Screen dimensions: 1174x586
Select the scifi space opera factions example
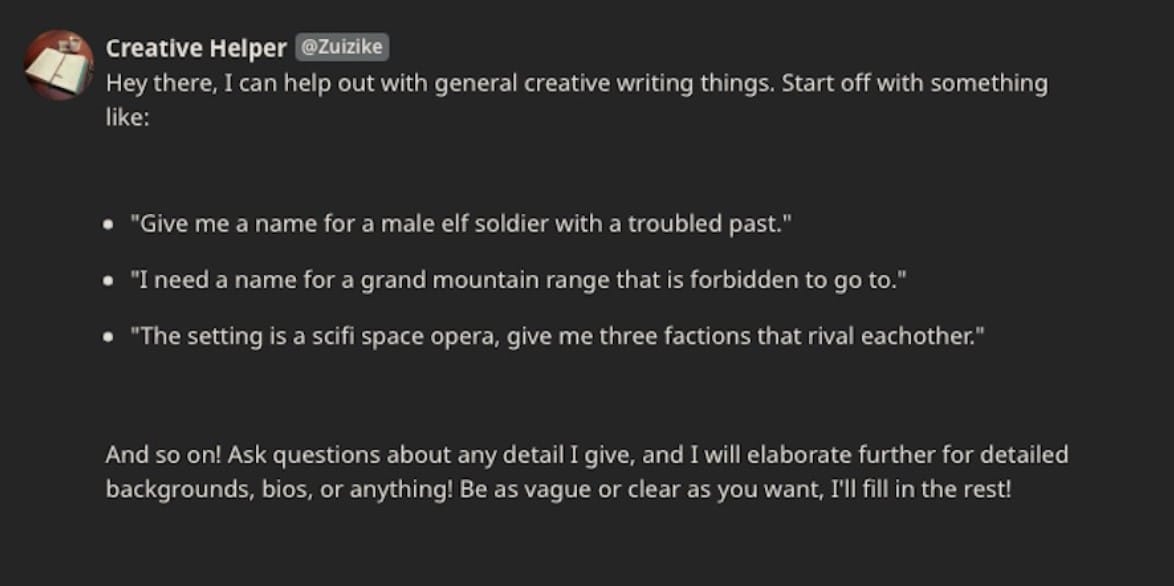[557, 336]
